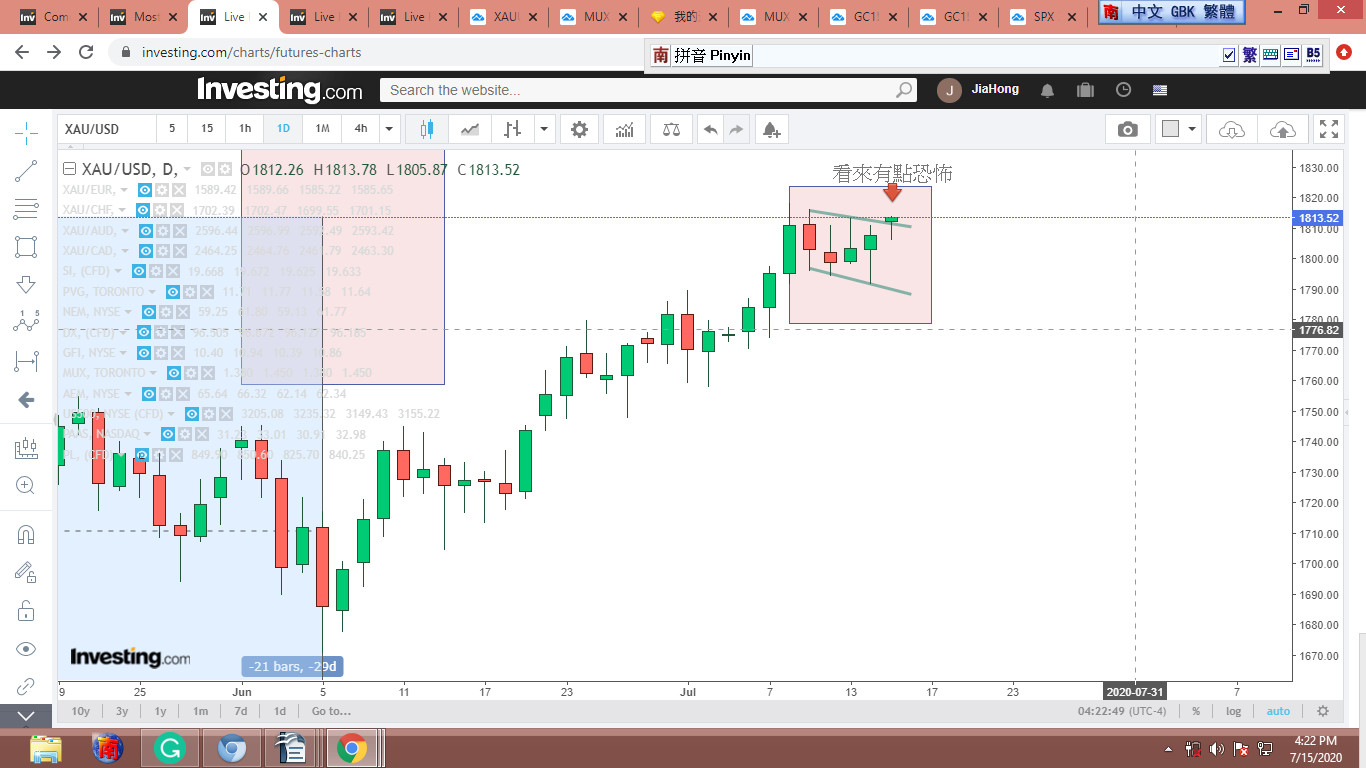Screen dimensions: 1366x768
Task: Open the indicators panel
Action: pyautogui.click(x=625, y=129)
